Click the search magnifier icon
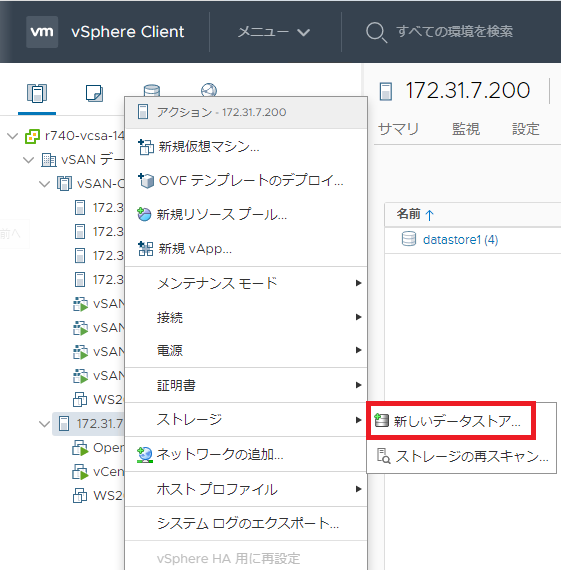The height and width of the screenshot is (570, 561). click(x=376, y=32)
